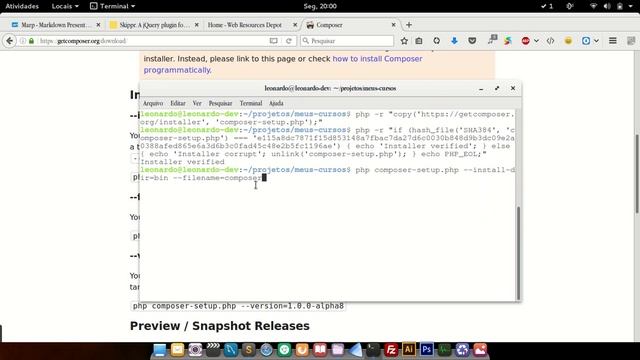This screenshot has width=640, height=360.
Task: Open the clapperboard video icon in dock
Action: [x=213, y=350]
